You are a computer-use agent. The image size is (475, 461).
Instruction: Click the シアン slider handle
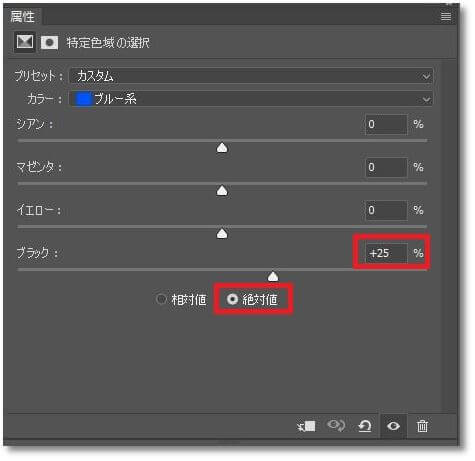(x=222, y=148)
